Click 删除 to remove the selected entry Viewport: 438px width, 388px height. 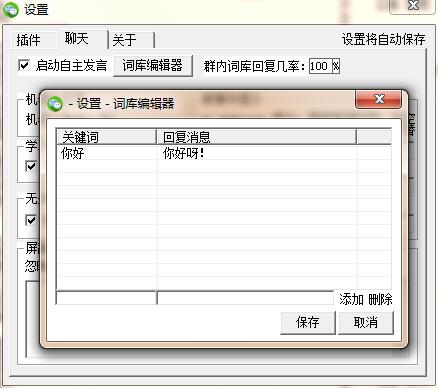click(380, 299)
